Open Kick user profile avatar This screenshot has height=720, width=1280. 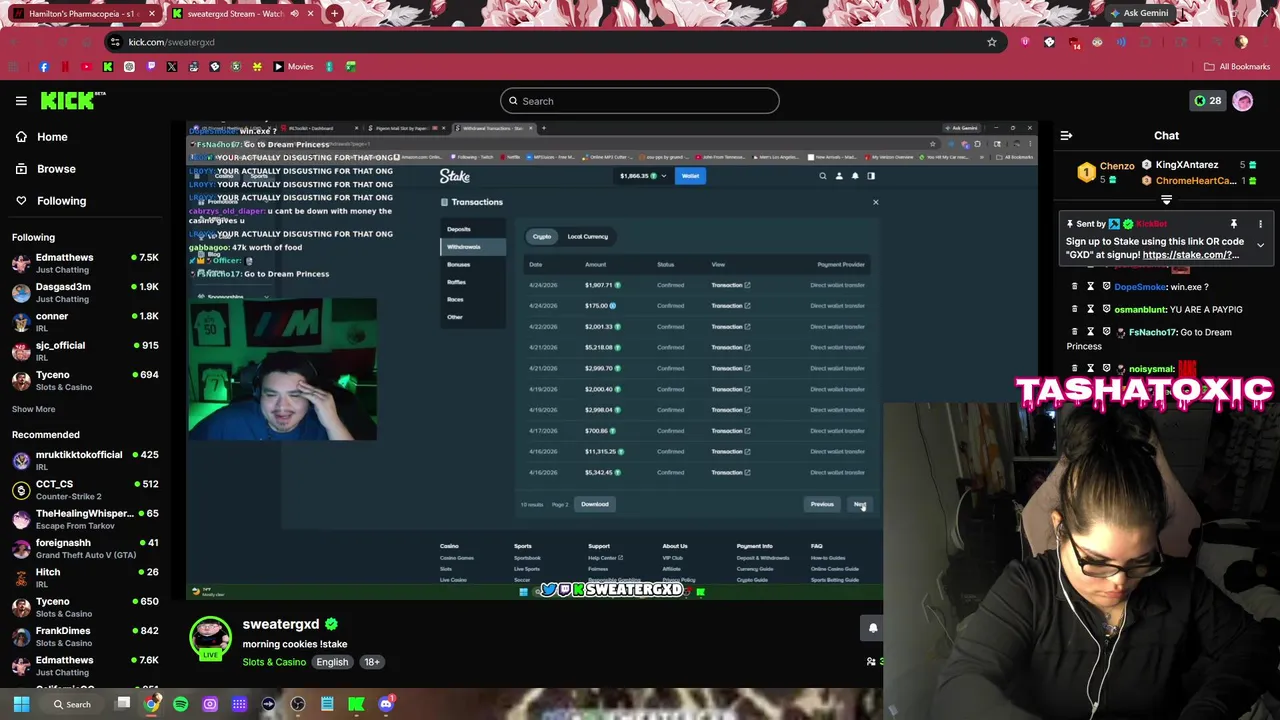tap(1243, 100)
